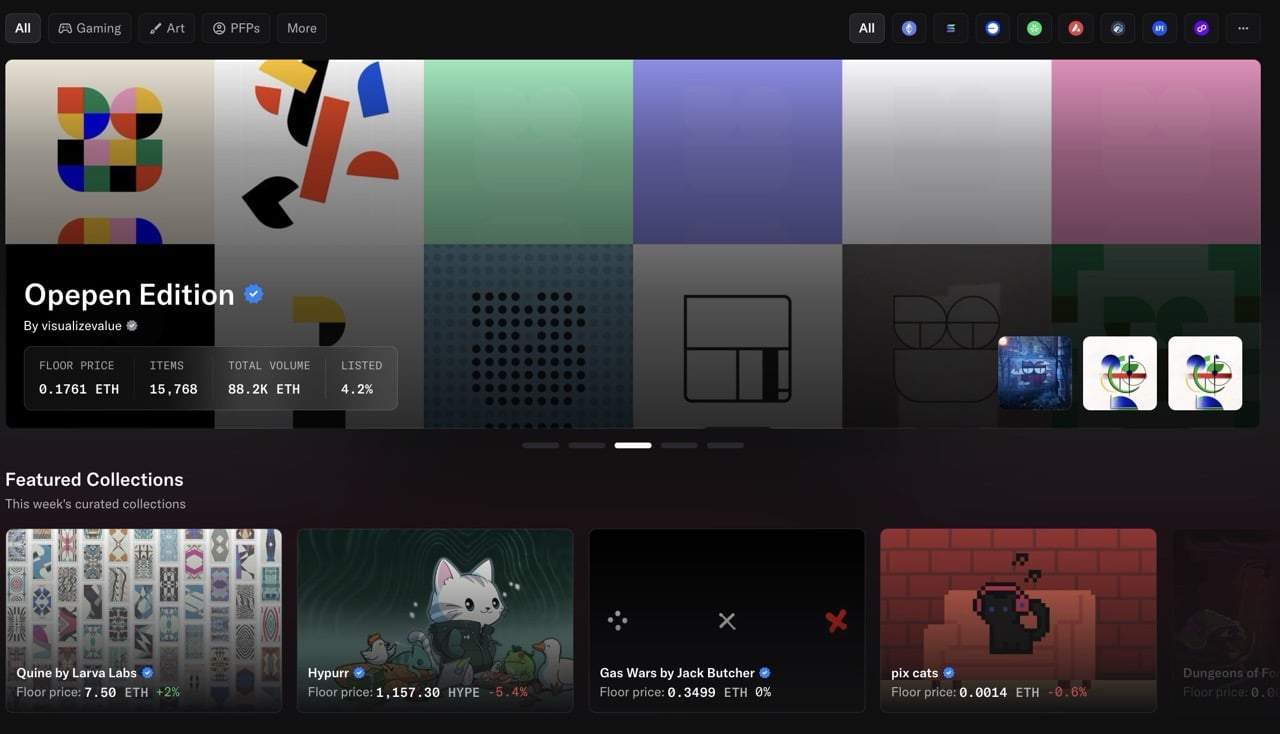Click the Hypurr price change "-5.4%"

(x=508, y=692)
